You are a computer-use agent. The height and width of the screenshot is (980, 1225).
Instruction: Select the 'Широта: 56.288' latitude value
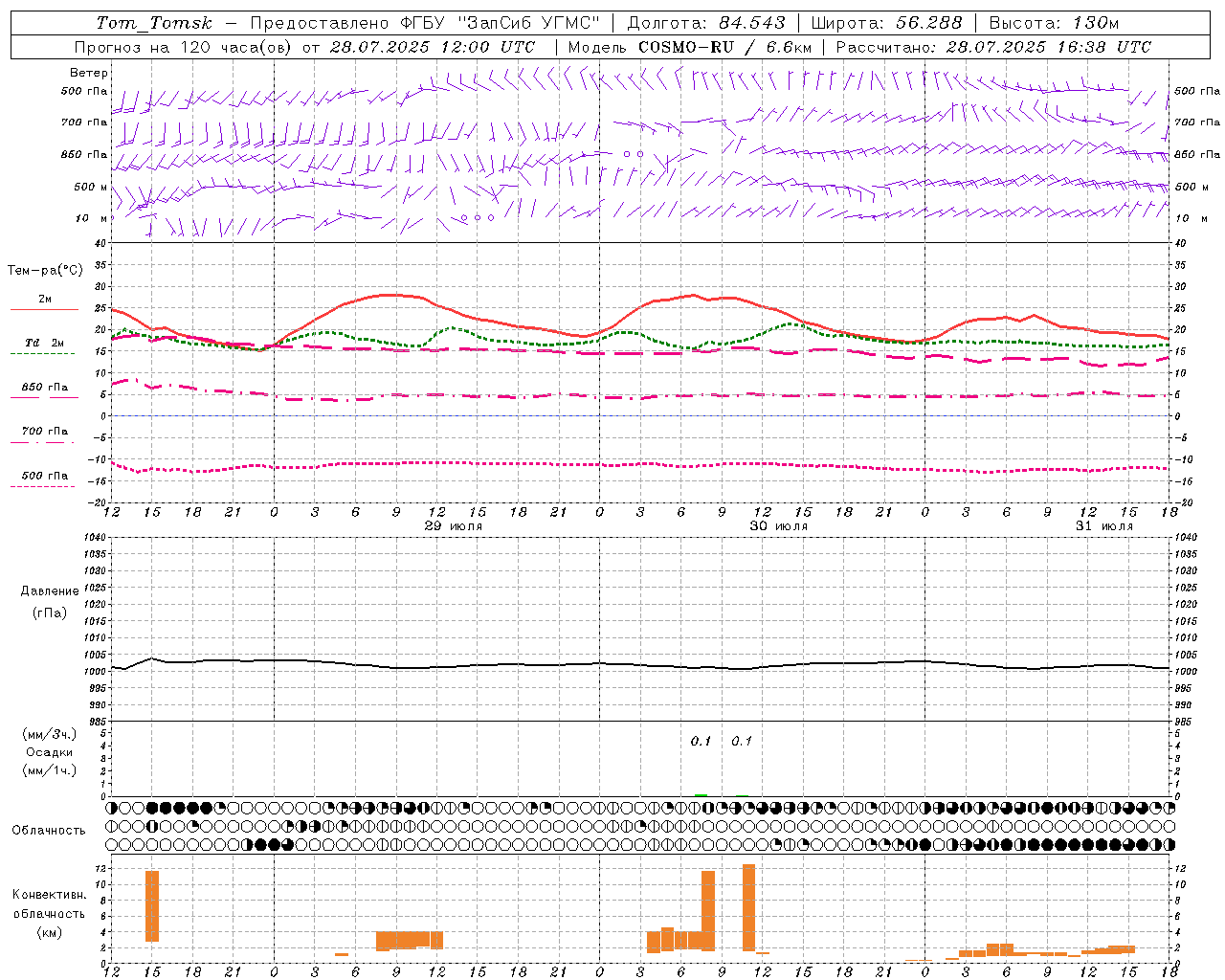click(x=887, y=23)
